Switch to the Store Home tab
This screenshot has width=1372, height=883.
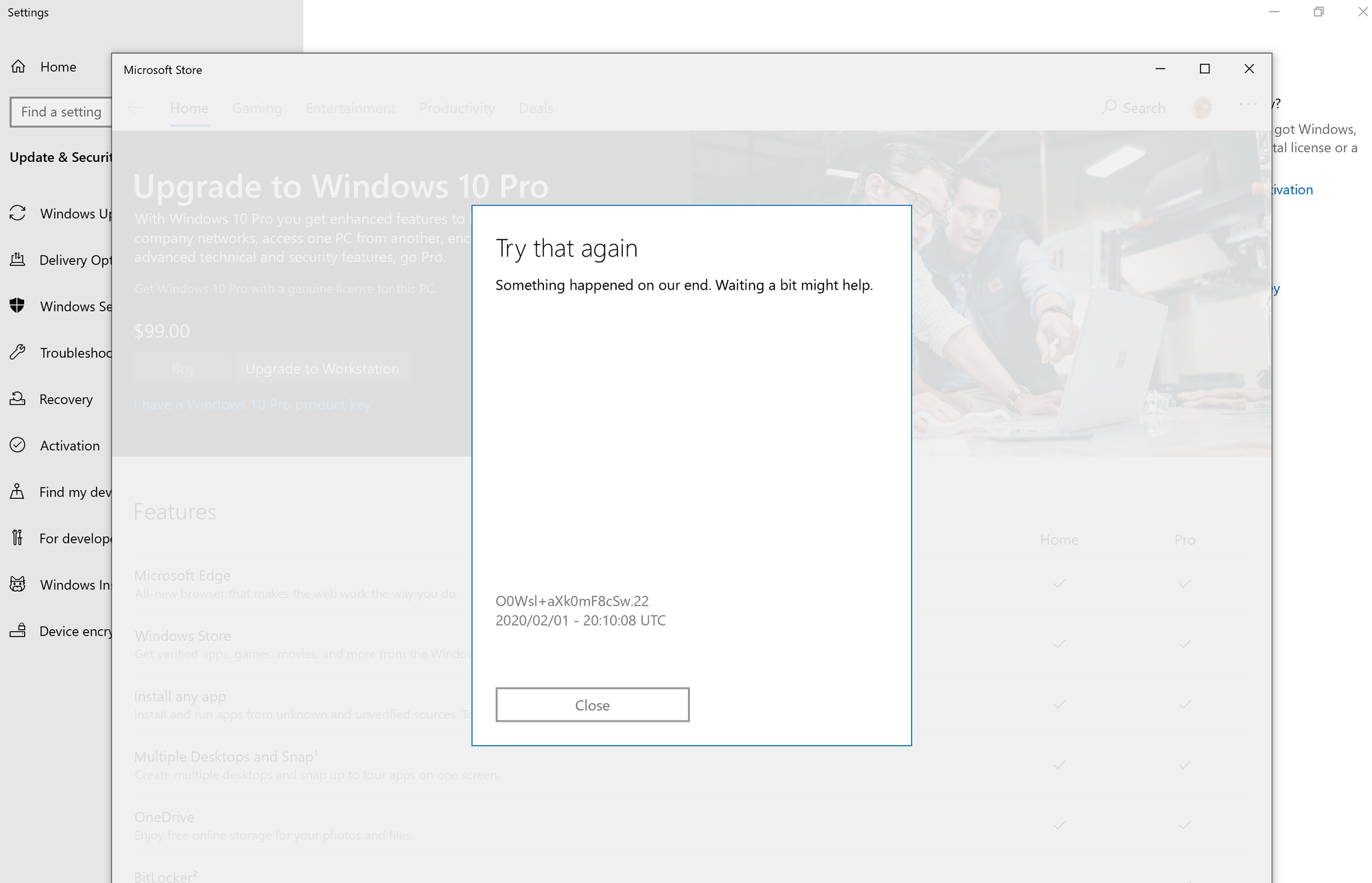click(x=189, y=108)
